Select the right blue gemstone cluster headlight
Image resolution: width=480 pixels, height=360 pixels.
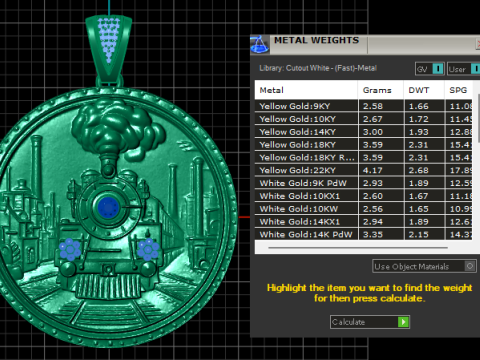[x=148, y=249]
